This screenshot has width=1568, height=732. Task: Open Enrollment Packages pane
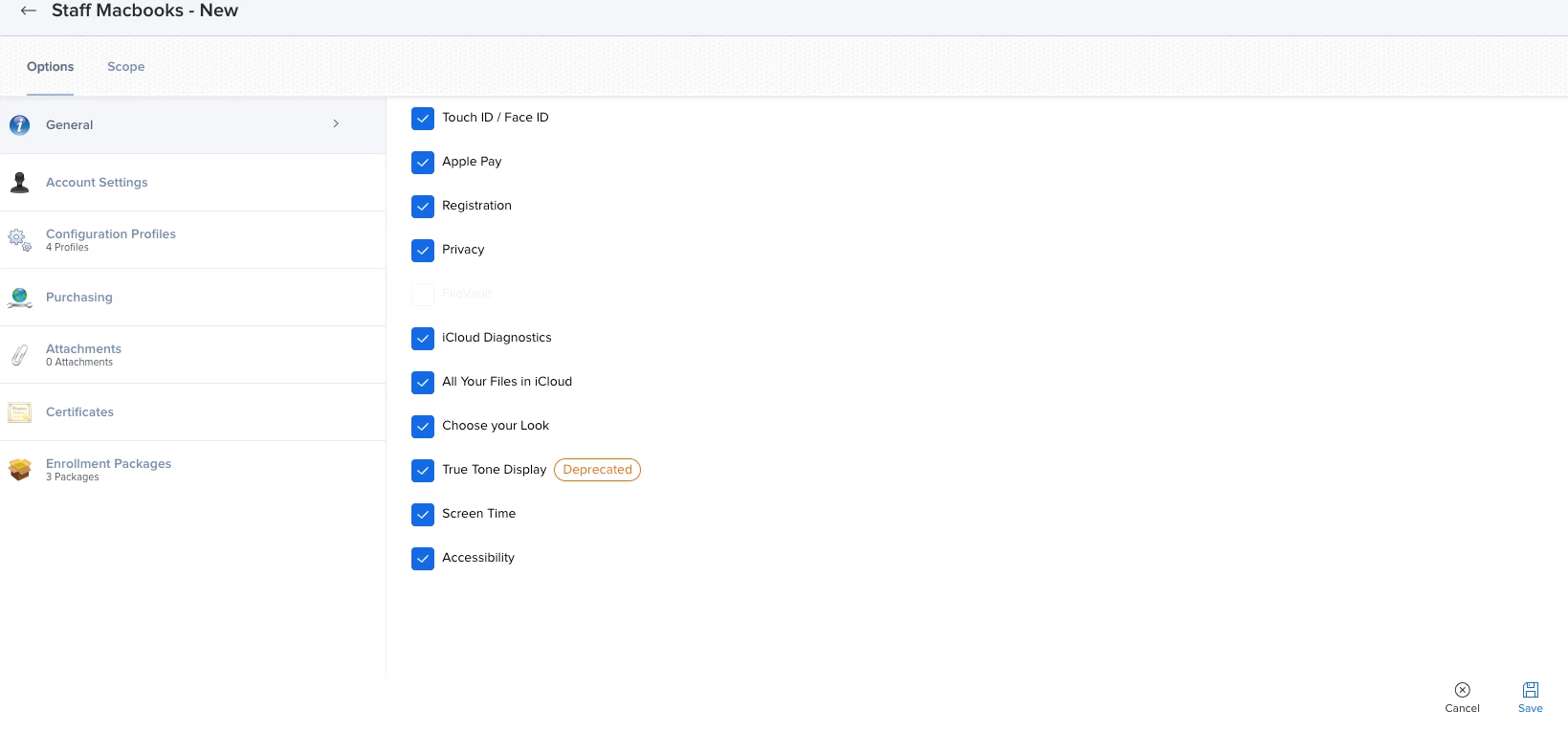pos(192,469)
